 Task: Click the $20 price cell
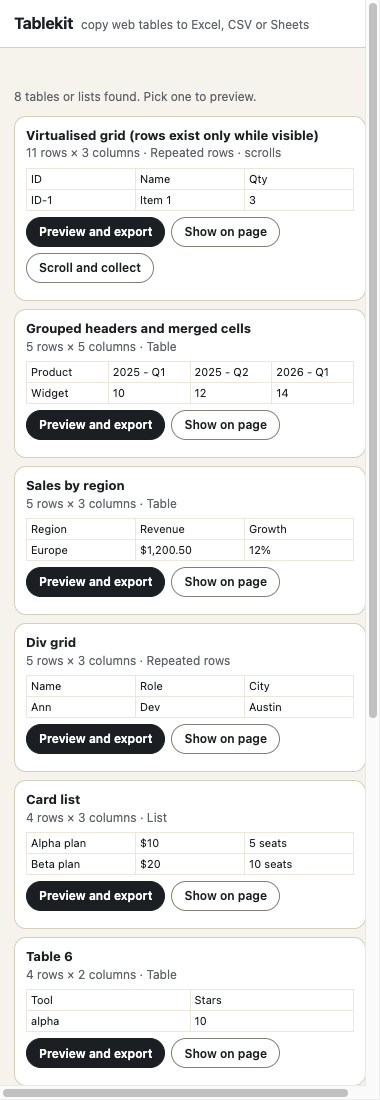pyautogui.click(x=190, y=865)
